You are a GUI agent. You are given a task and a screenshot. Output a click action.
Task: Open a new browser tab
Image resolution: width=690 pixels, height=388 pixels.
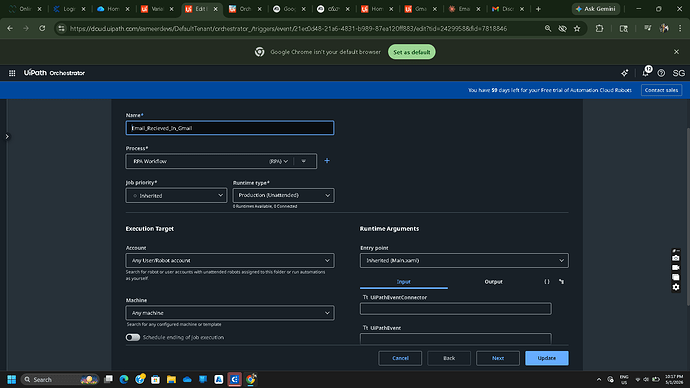pos(538,9)
